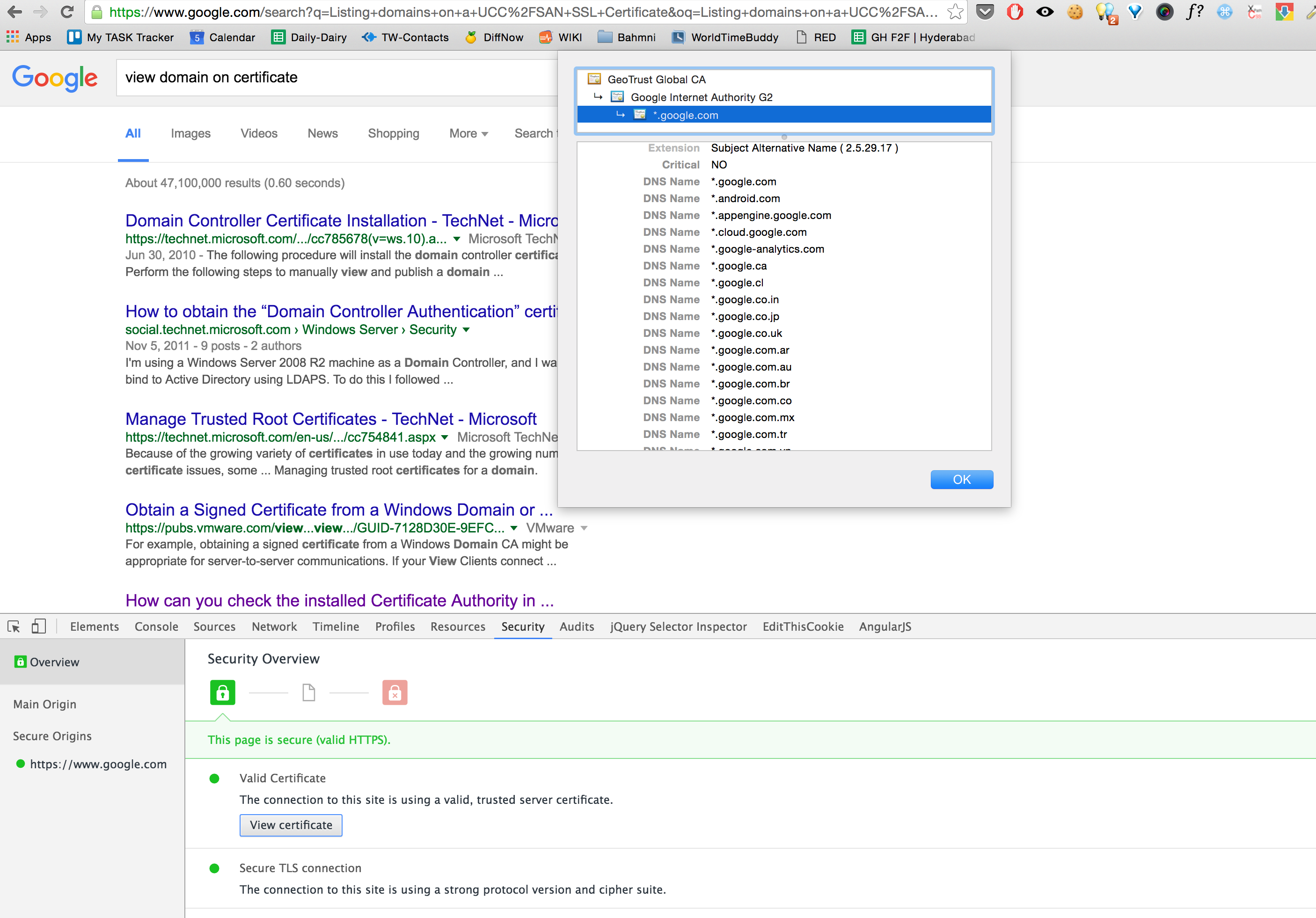Open the Daily-Dairy bookmark
Image resolution: width=1316 pixels, height=918 pixels.
coord(309,37)
